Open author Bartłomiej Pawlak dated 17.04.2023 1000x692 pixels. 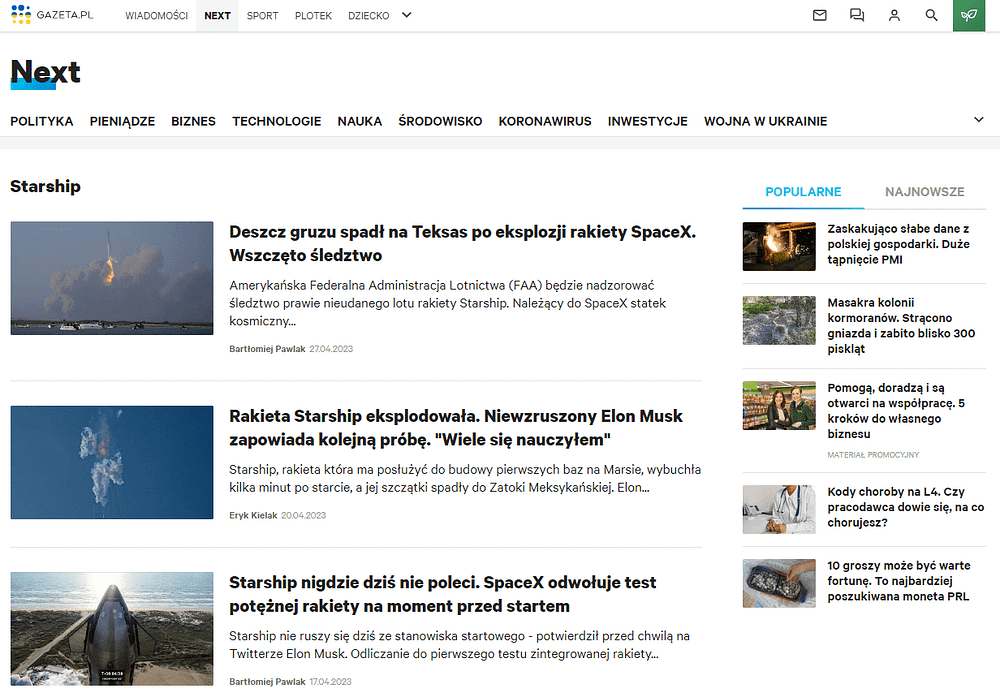click(267, 682)
